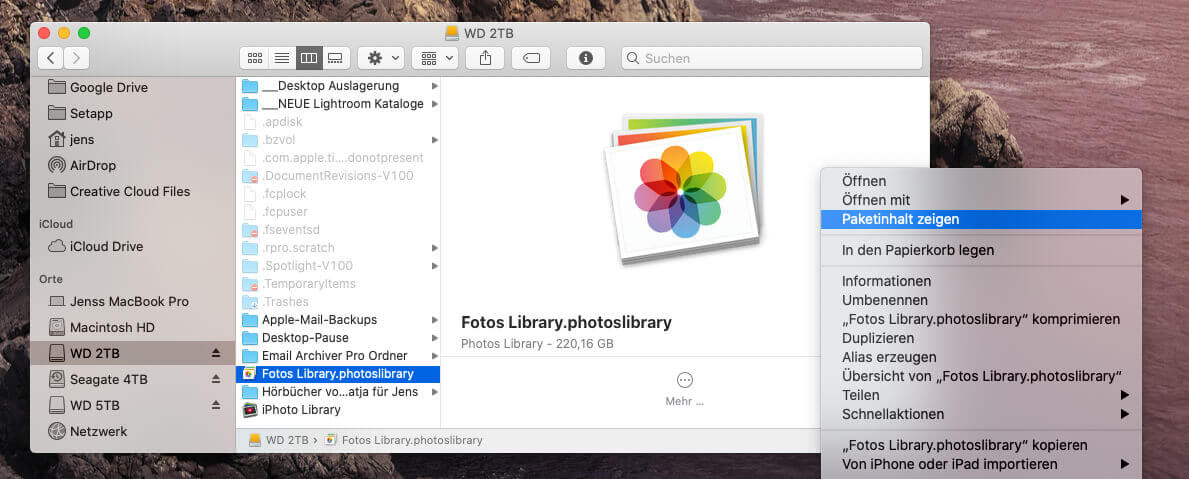Eject the WD 2TB drive
Screen dimensions: 1189x479
click(x=215, y=353)
